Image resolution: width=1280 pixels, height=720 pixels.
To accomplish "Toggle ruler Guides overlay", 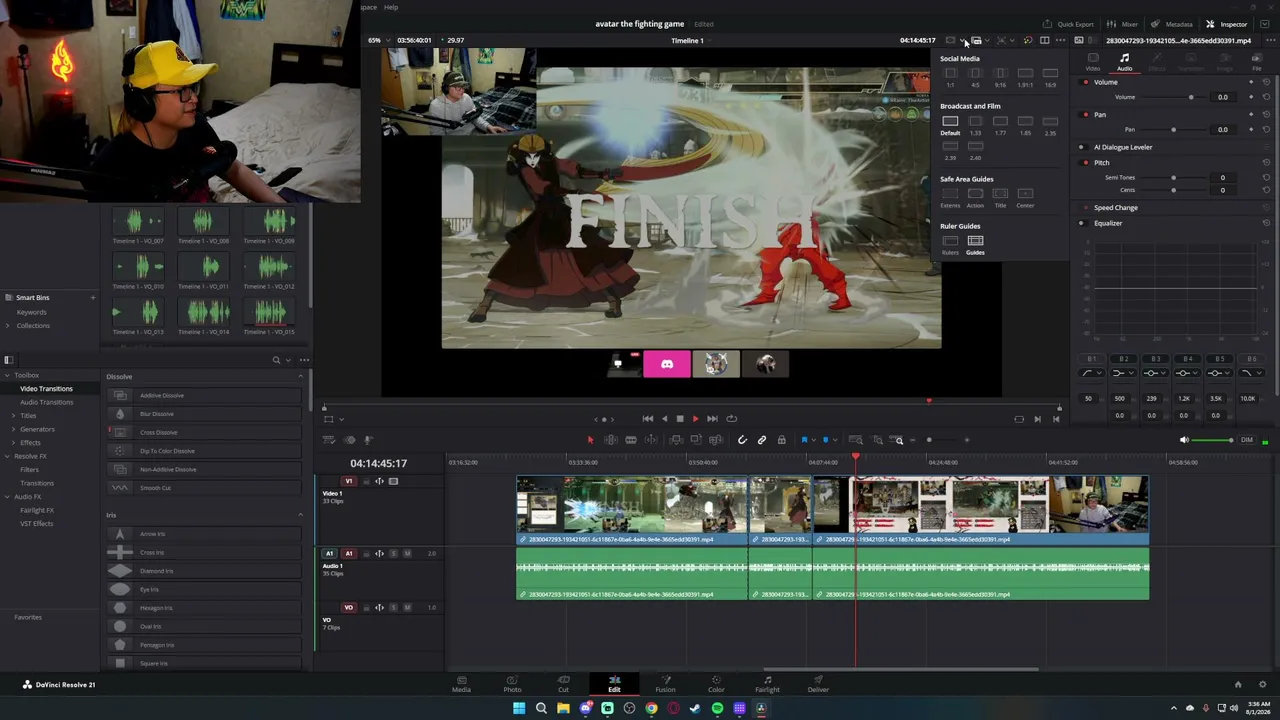I will tap(975, 245).
